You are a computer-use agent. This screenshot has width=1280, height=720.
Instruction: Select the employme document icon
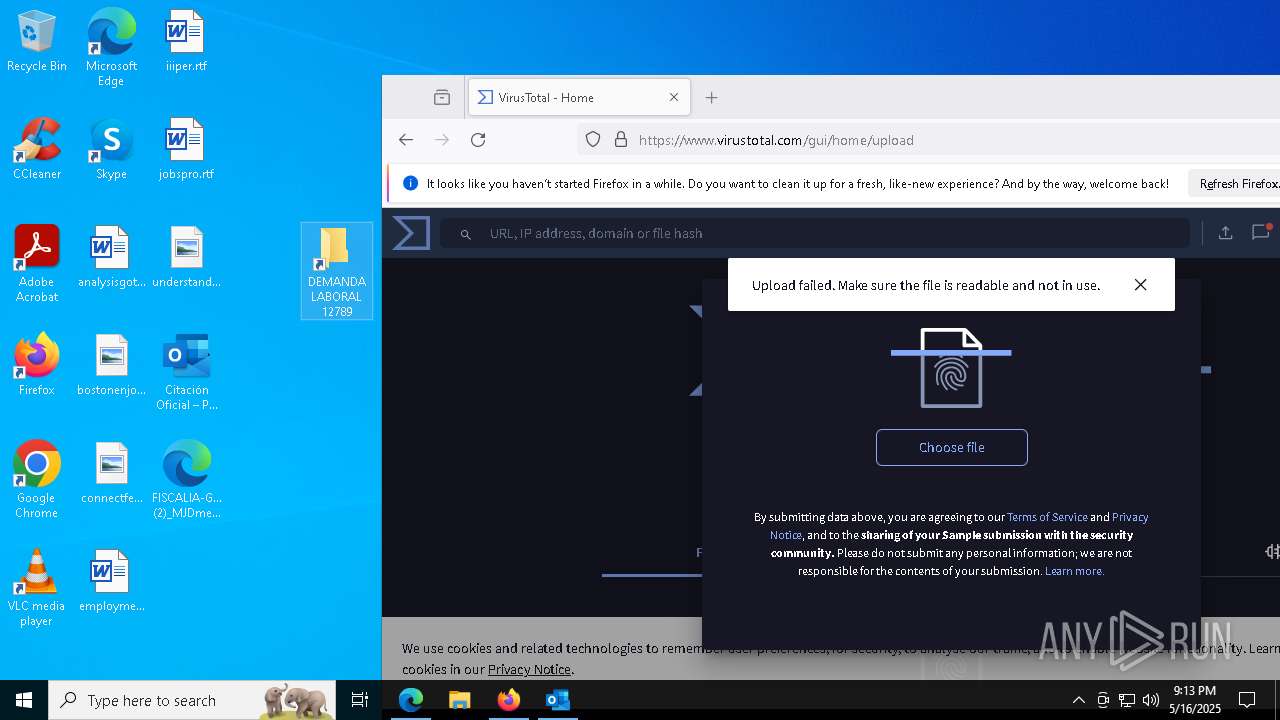pos(111,582)
